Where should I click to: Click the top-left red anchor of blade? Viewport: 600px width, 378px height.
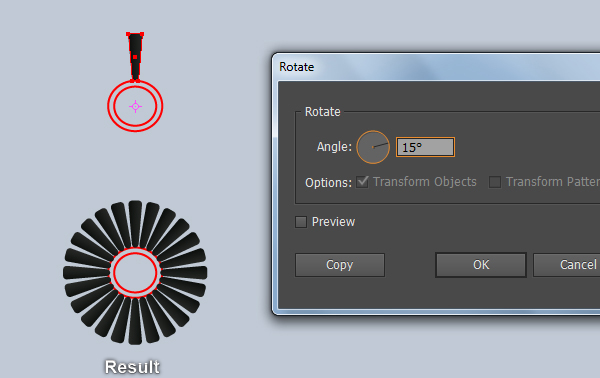tap(128, 34)
